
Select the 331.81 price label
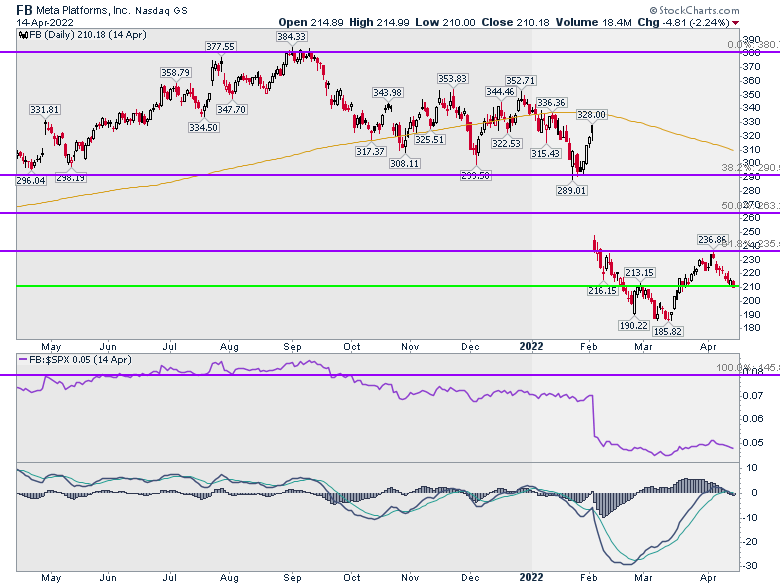point(44,109)
